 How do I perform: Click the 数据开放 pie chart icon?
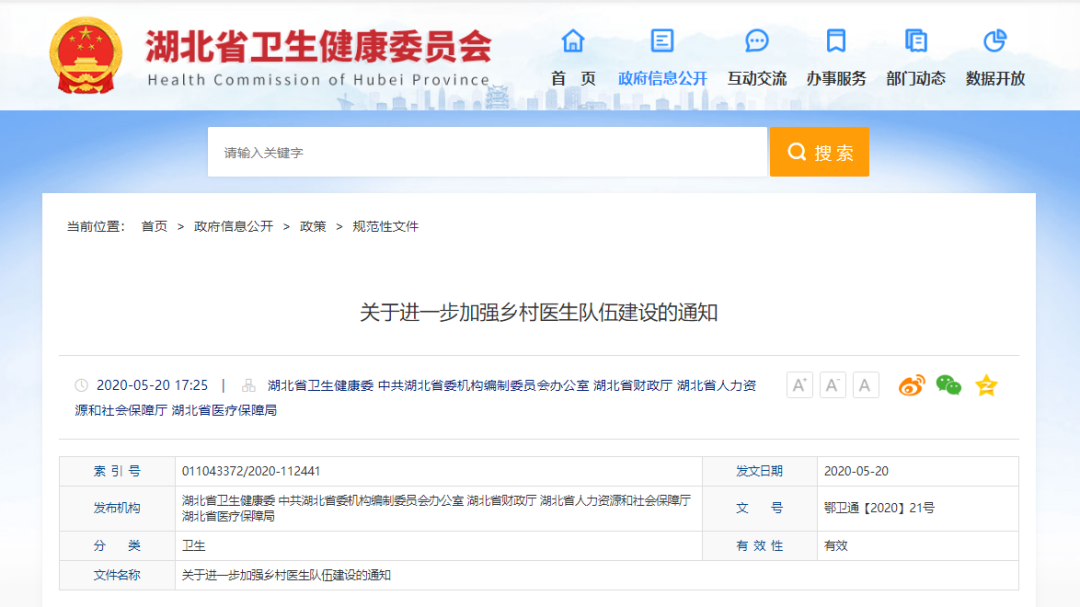(x=995, y=41)
